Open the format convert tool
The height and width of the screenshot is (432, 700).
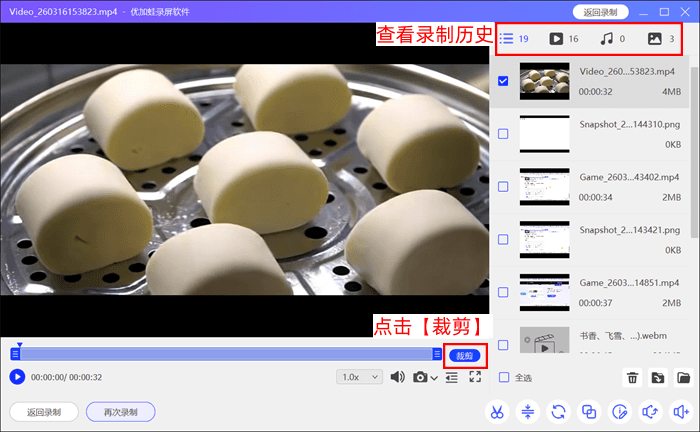click(558, 412)
